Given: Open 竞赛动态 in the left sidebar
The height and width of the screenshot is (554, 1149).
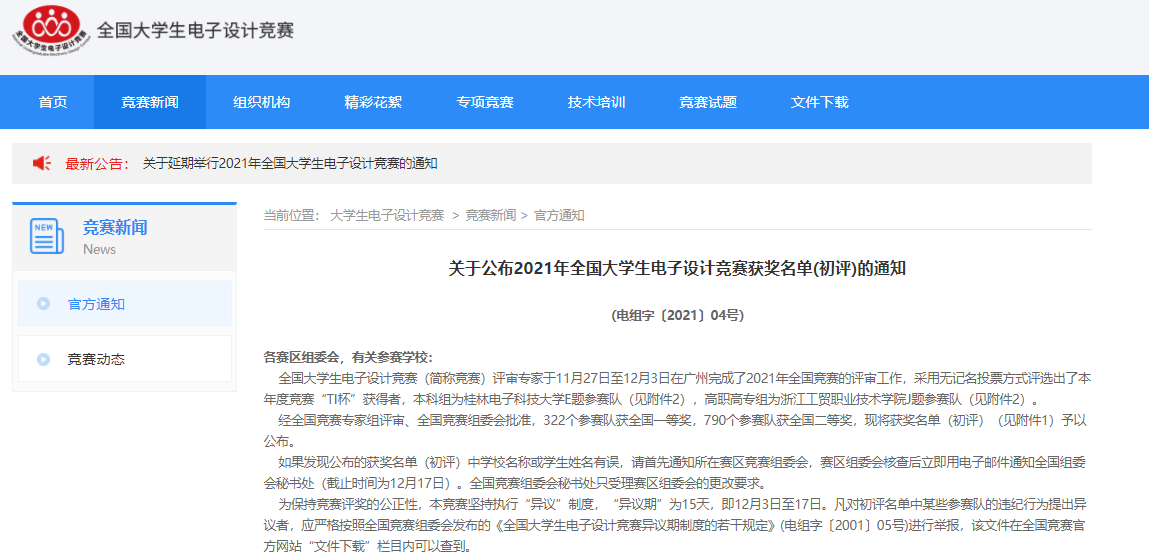Looking at the screenshot, I should click(96, 359).
